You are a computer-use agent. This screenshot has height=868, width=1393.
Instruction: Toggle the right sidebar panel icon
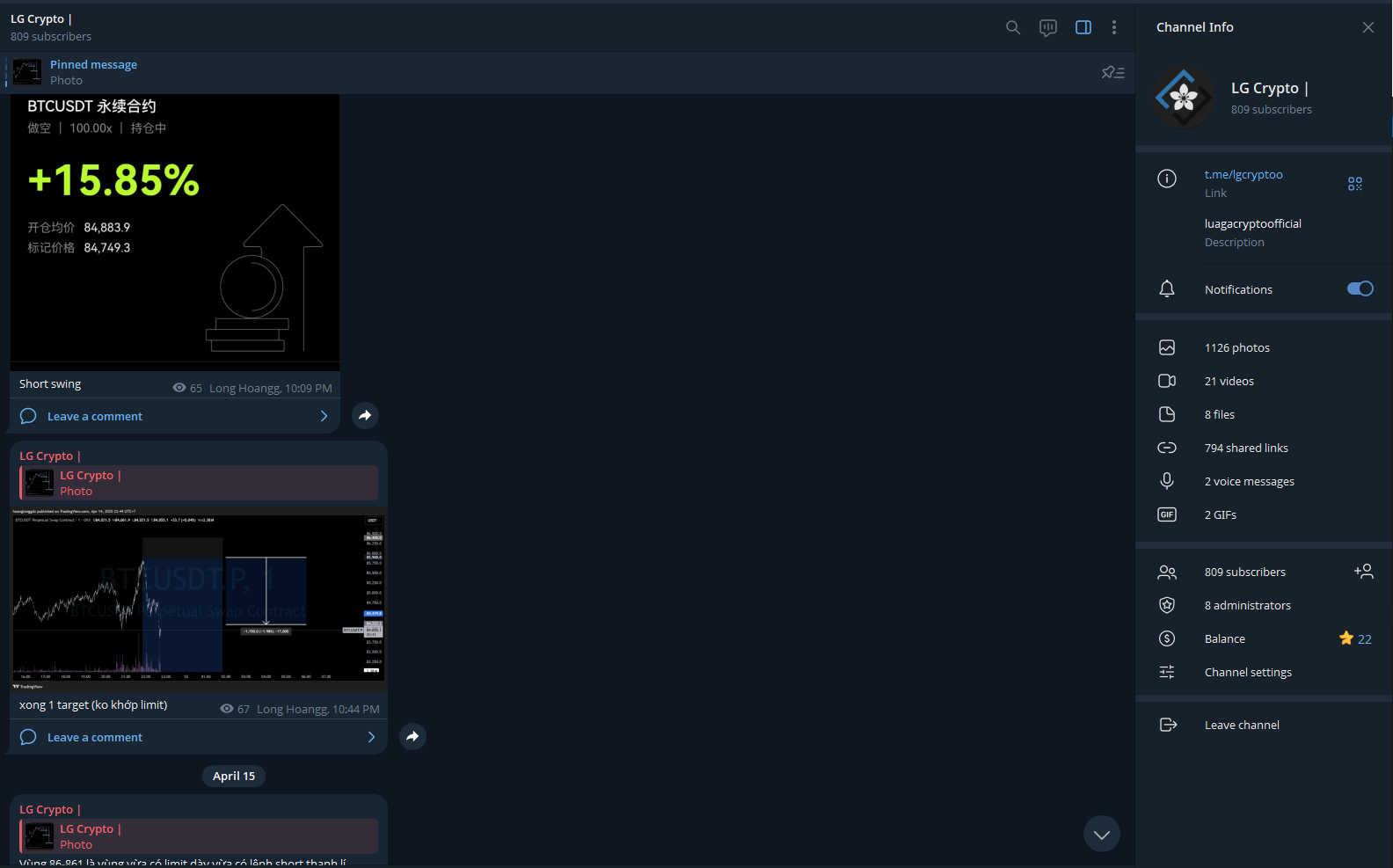pyautogui.click(x=1083, y=27)
